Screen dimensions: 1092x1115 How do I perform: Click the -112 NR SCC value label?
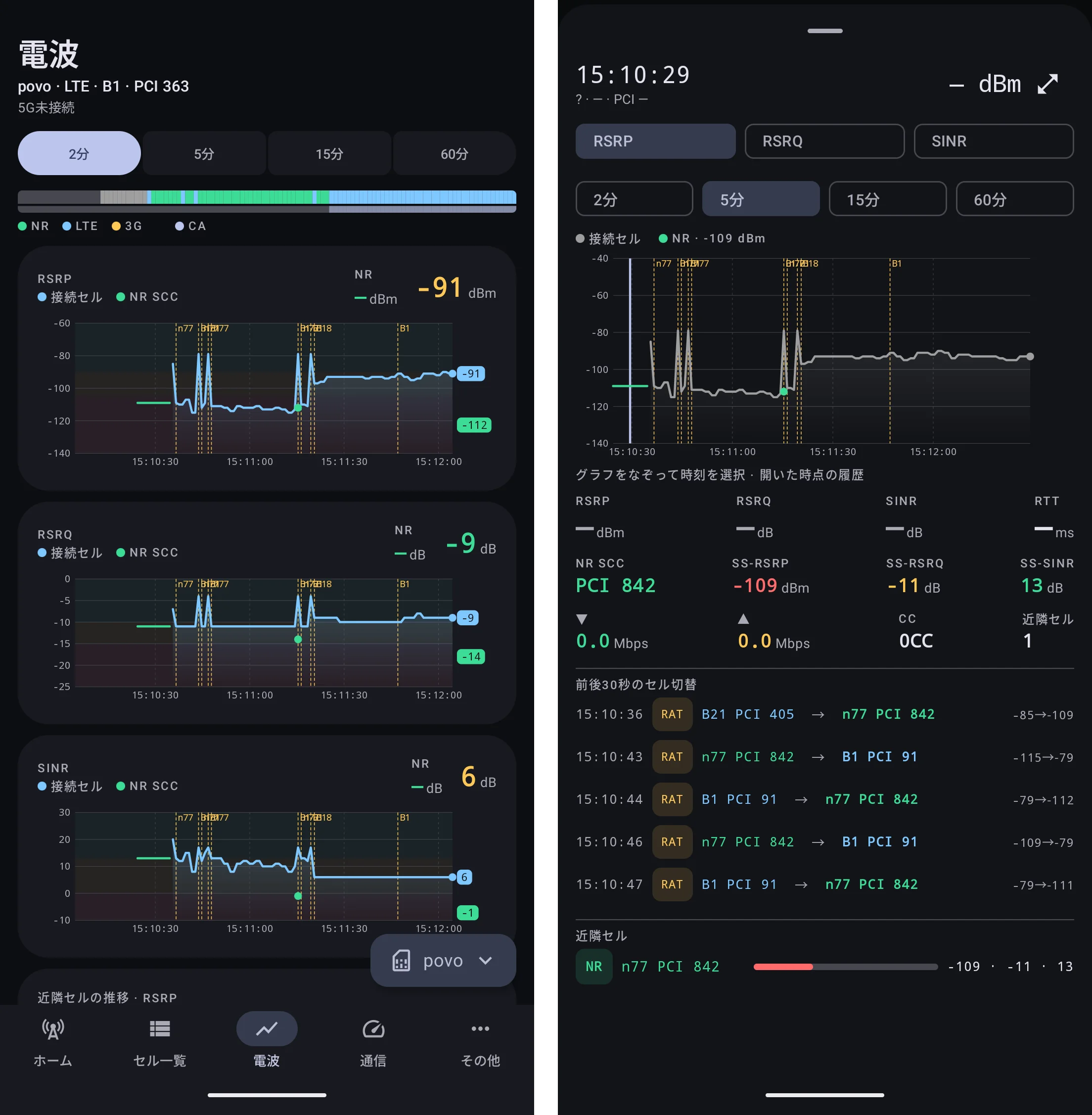coord(474,425)
